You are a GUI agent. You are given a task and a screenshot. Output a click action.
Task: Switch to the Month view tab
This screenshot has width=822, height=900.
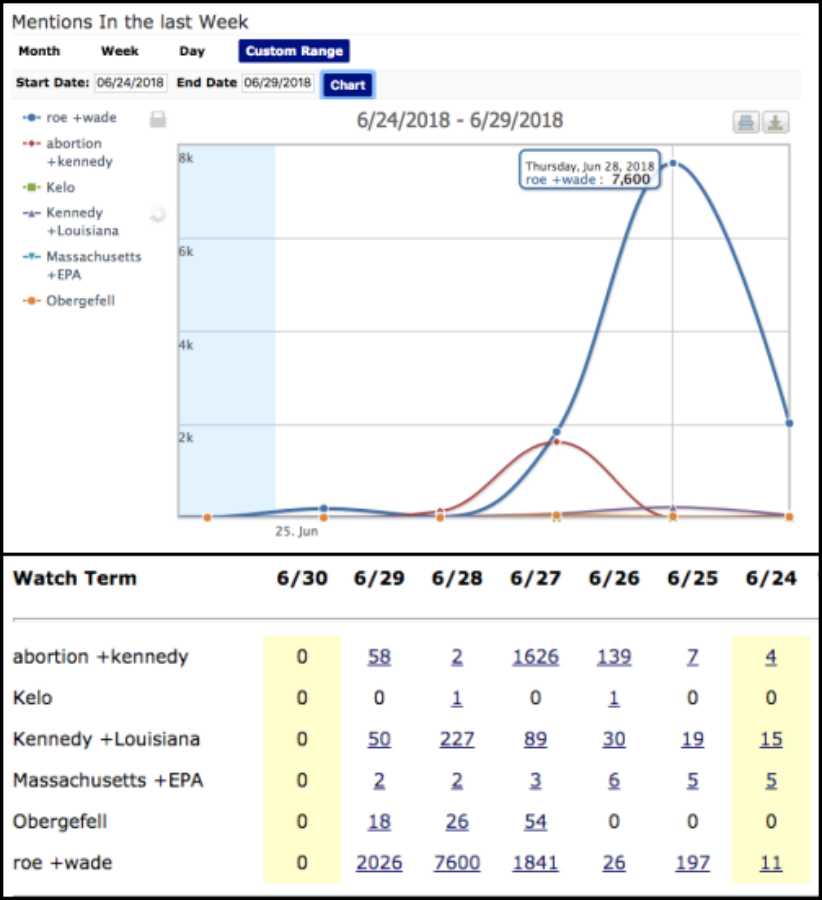point(39,51)
